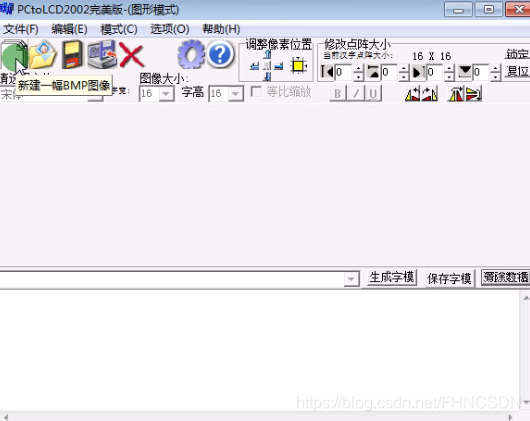Click the horizontal scroll-left arrow
530x421 pixels.
(5, 417)
